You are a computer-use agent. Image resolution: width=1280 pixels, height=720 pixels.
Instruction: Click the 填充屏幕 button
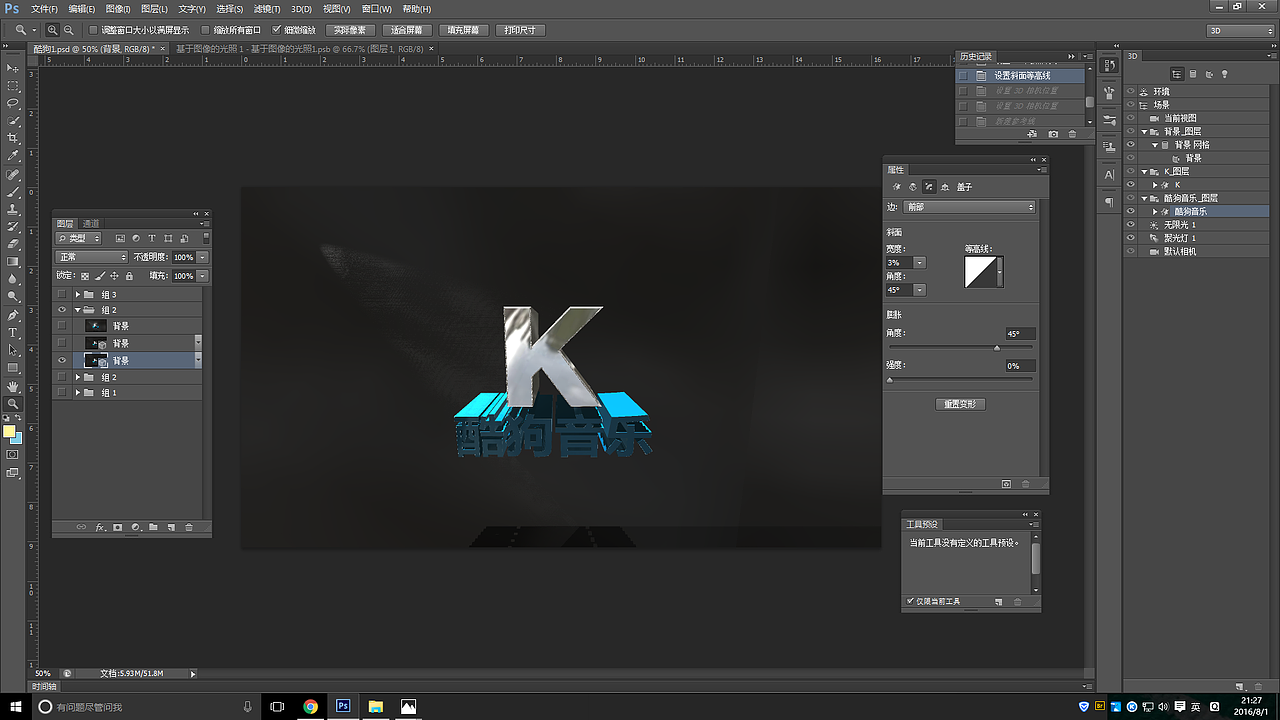pyautogui.click(x=463, y=30)
